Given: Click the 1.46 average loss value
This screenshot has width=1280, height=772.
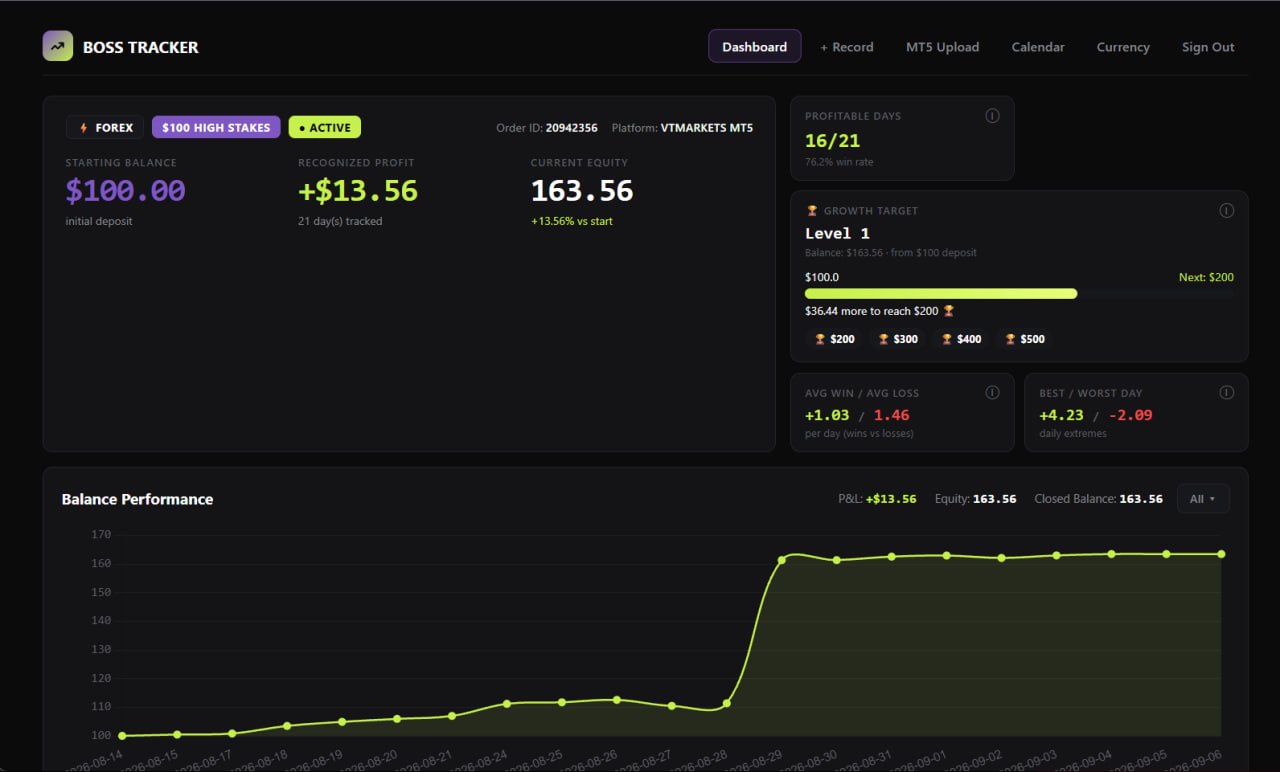Looking at the screenshot, I should click(x=892, y=415).
